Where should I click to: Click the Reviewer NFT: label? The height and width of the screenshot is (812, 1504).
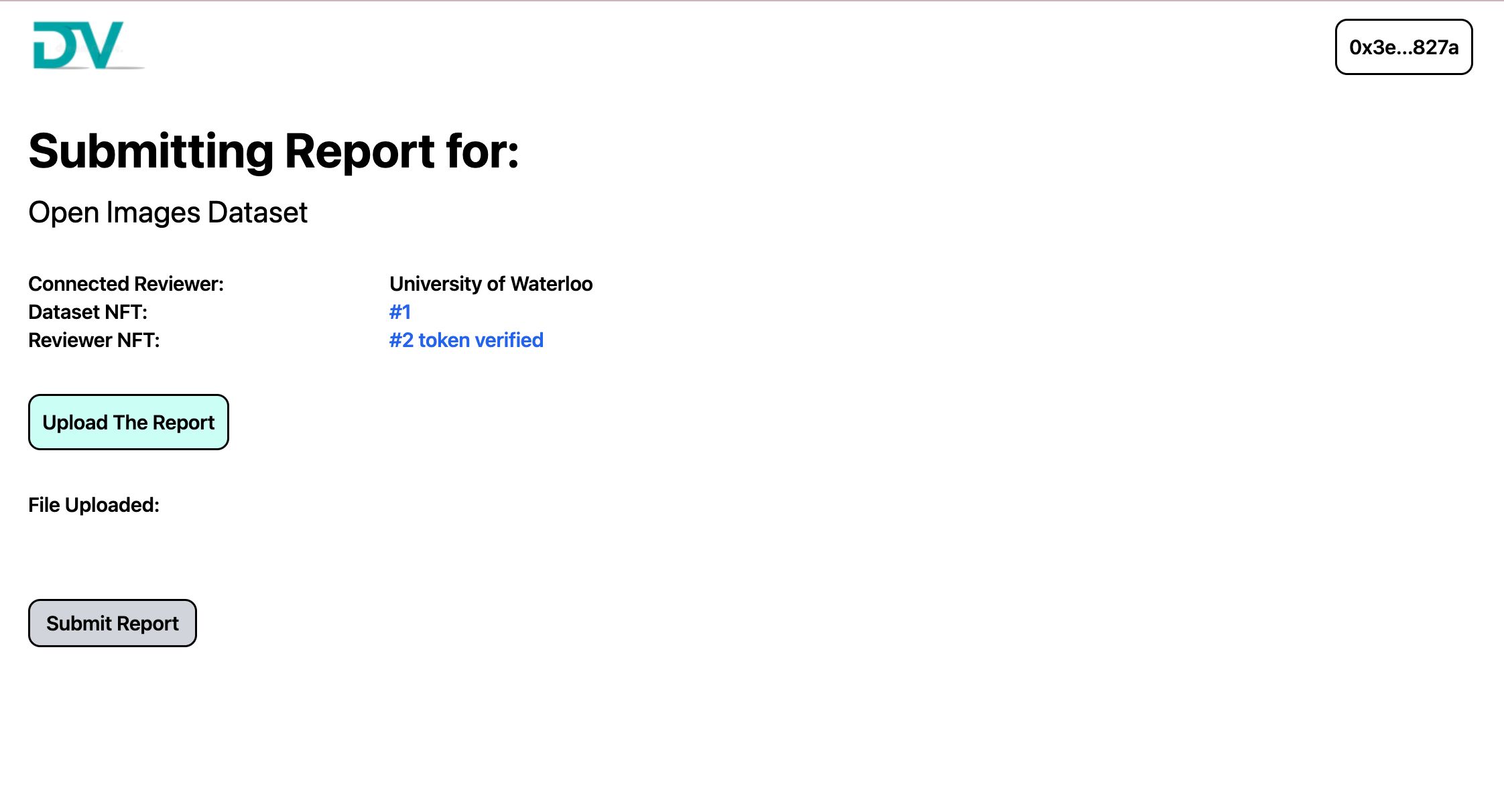coord(94,340)
